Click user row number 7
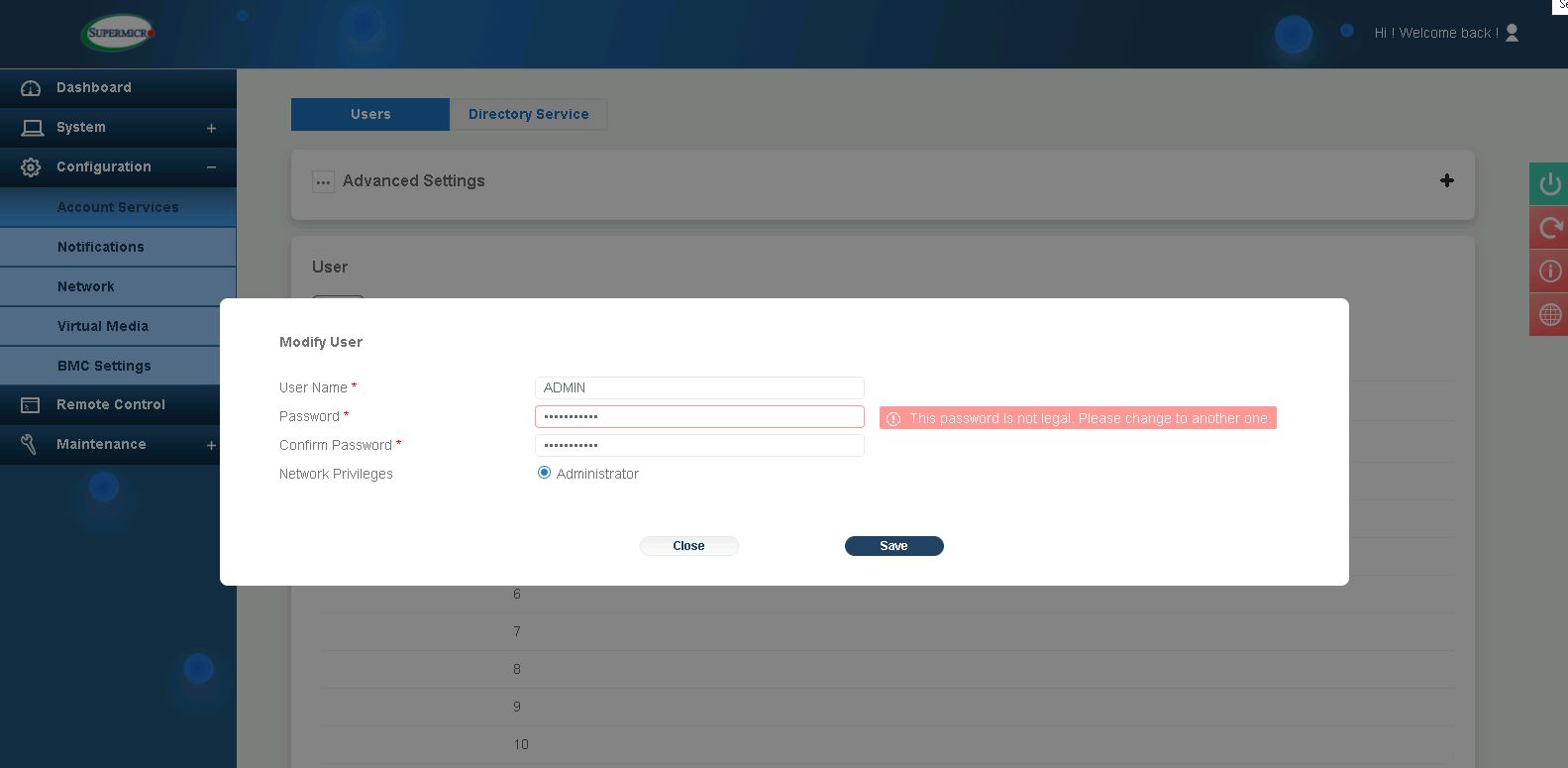This screenshot has width=1568, height=768. point(887,631)
